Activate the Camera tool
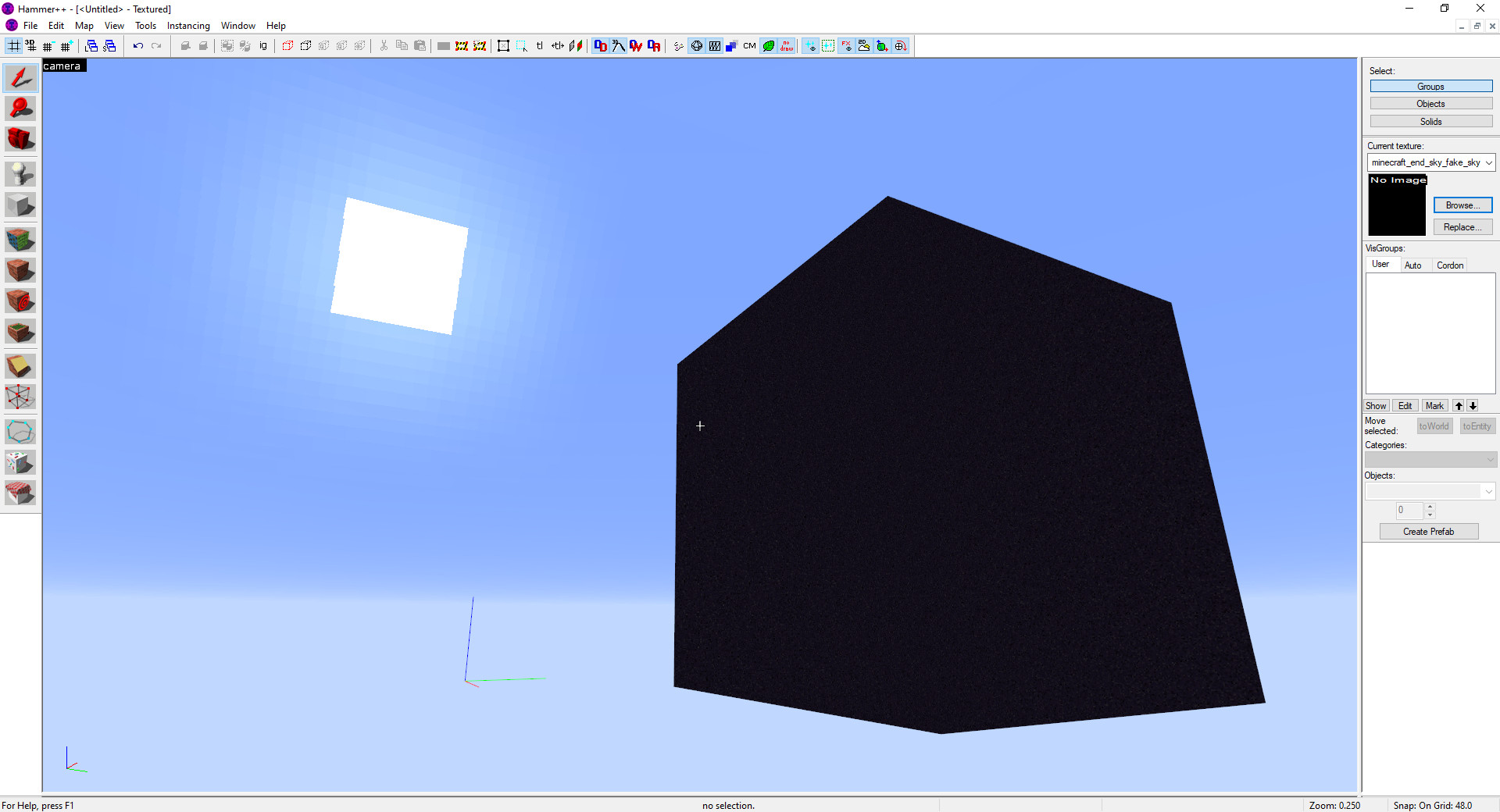The image size is (1500, 812). coord(20,139)
